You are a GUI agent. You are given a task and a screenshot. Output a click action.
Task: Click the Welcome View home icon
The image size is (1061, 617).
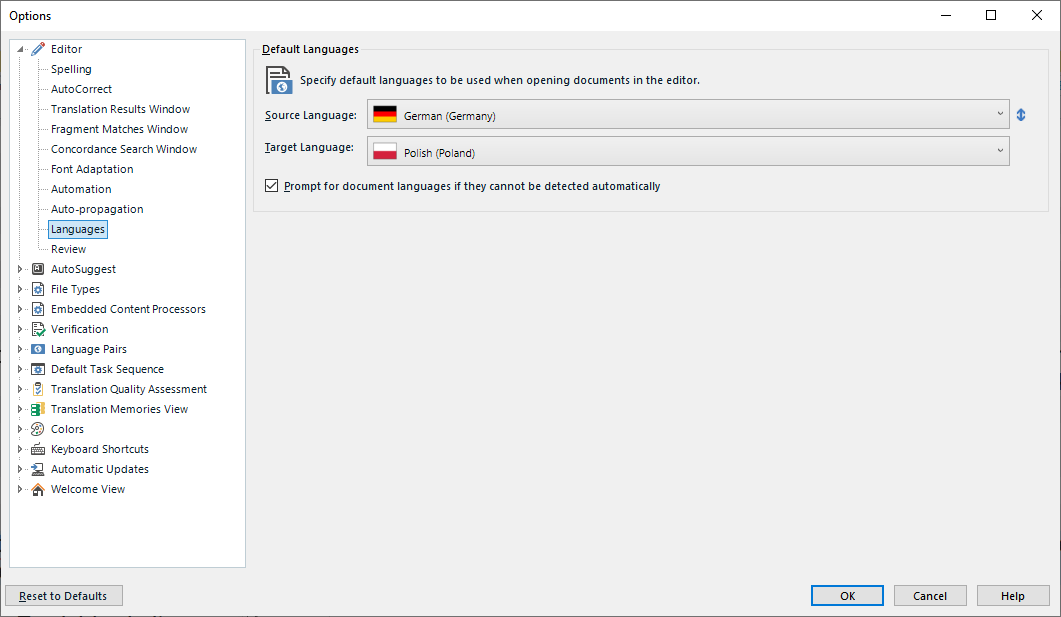click(37, 488)
